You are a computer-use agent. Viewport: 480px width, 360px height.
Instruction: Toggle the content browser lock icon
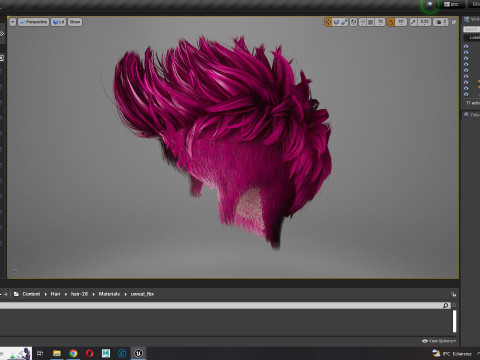coord(453,294)
